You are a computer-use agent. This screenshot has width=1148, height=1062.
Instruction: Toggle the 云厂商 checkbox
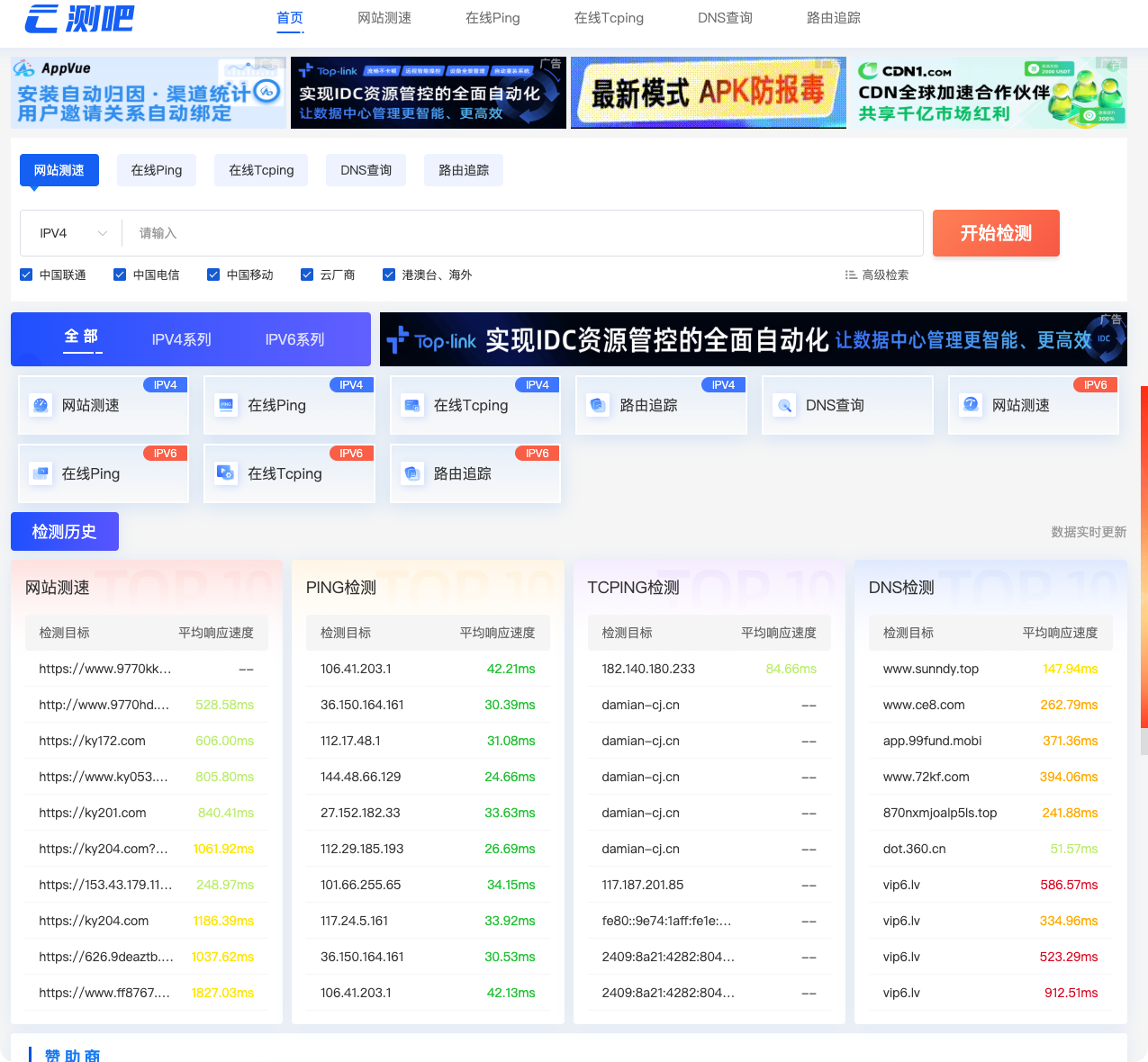tap(307, 274)
